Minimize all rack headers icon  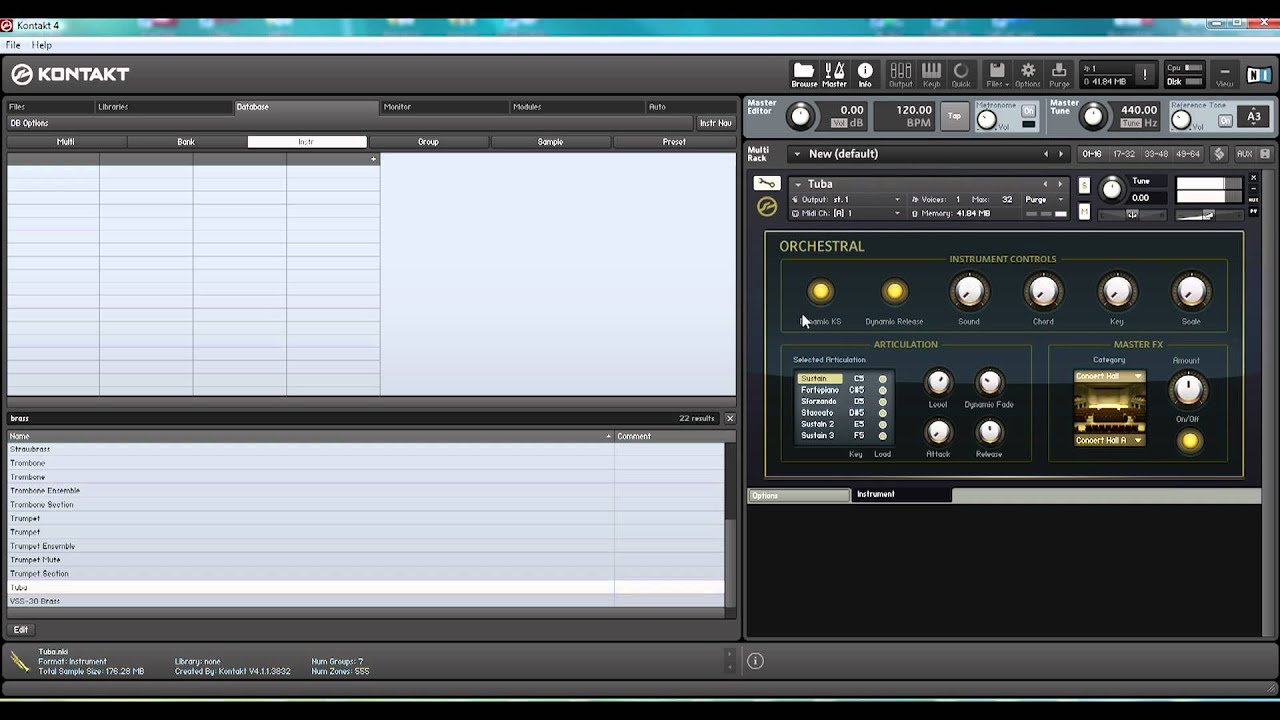1265,154
